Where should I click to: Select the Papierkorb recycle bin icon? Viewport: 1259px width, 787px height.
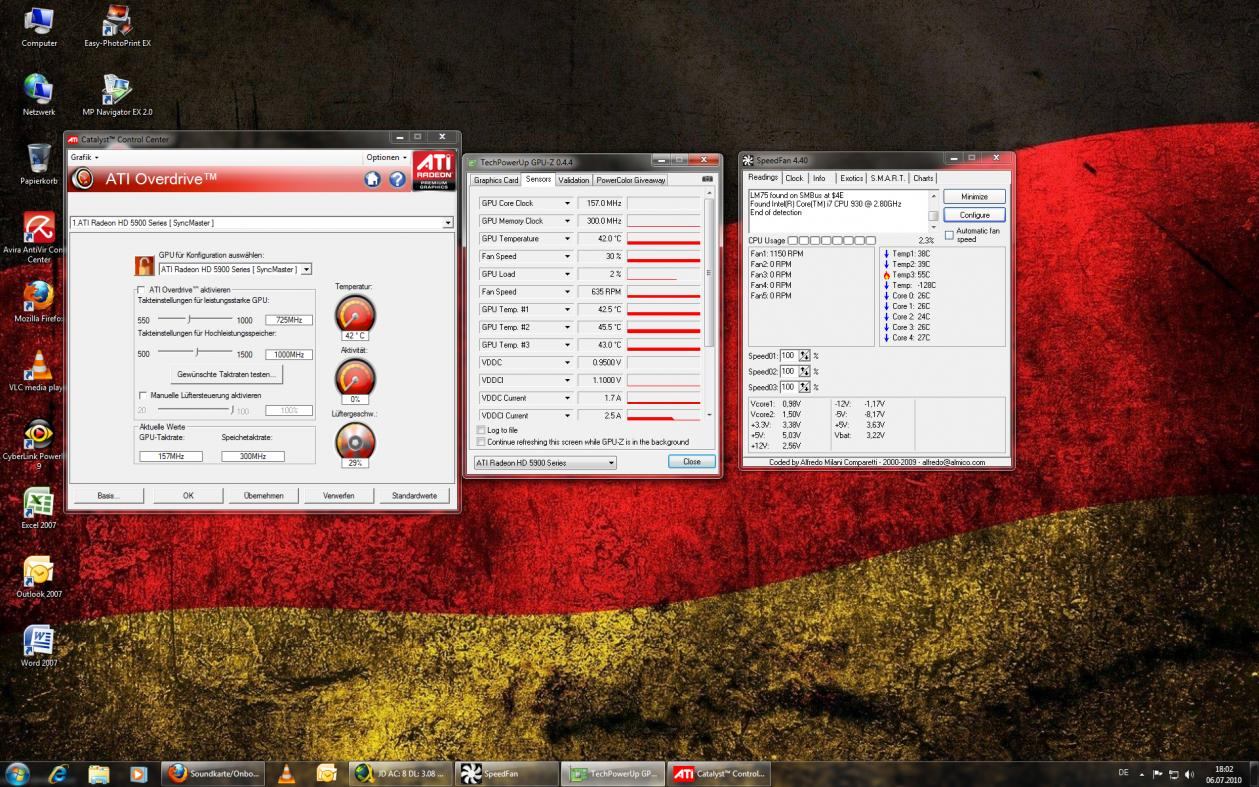tap(39, 165)
